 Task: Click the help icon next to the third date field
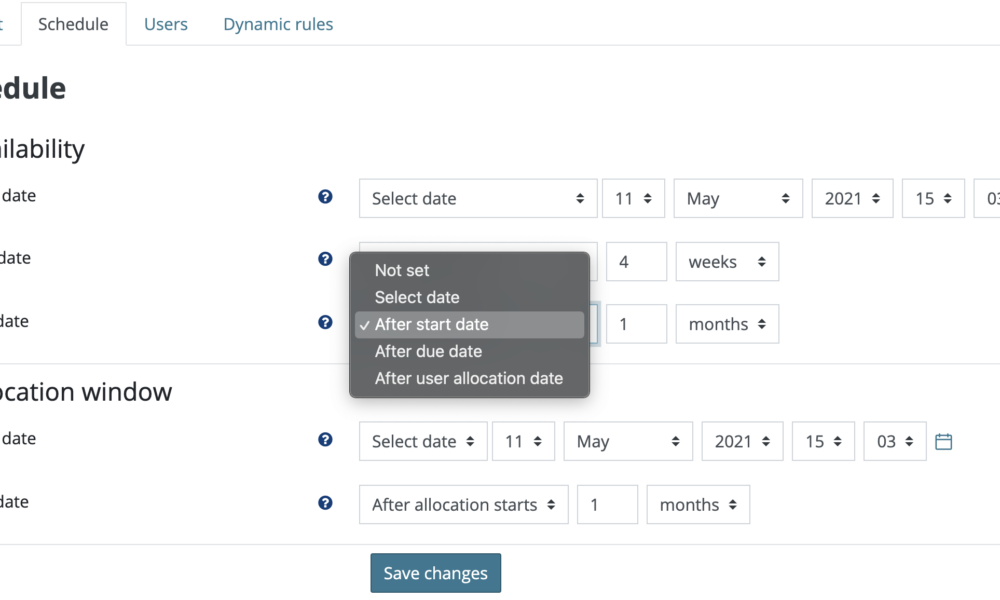pos(324,321)
